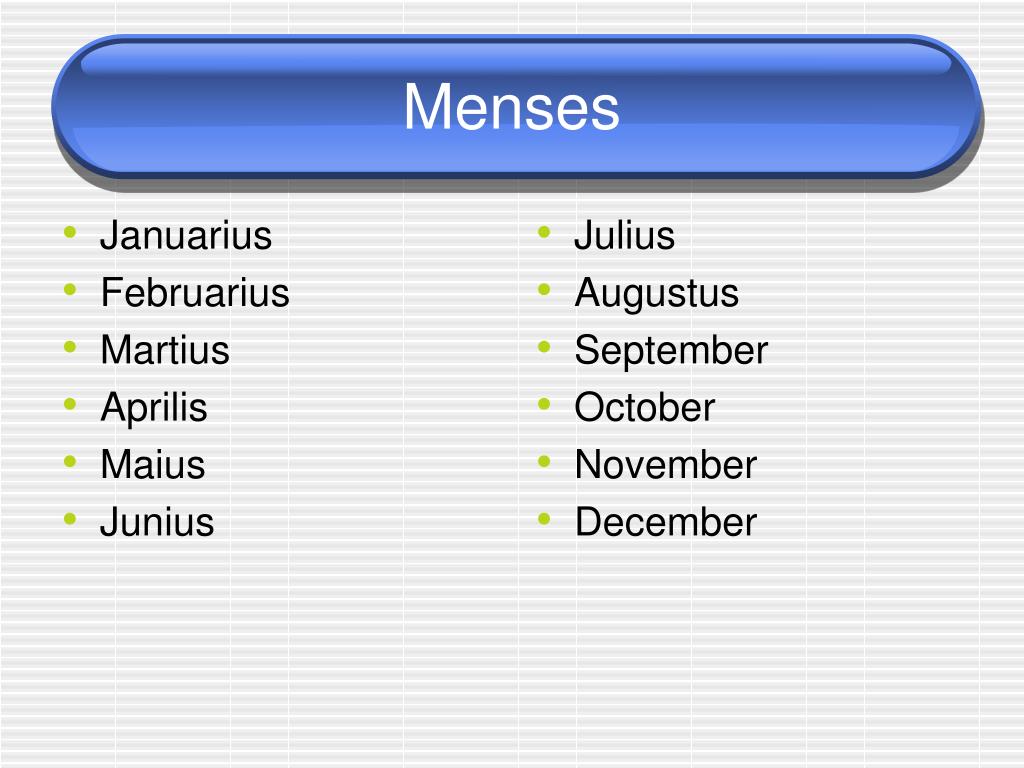
Task: Click on the word Martius
Action: (x=165, y=349)
